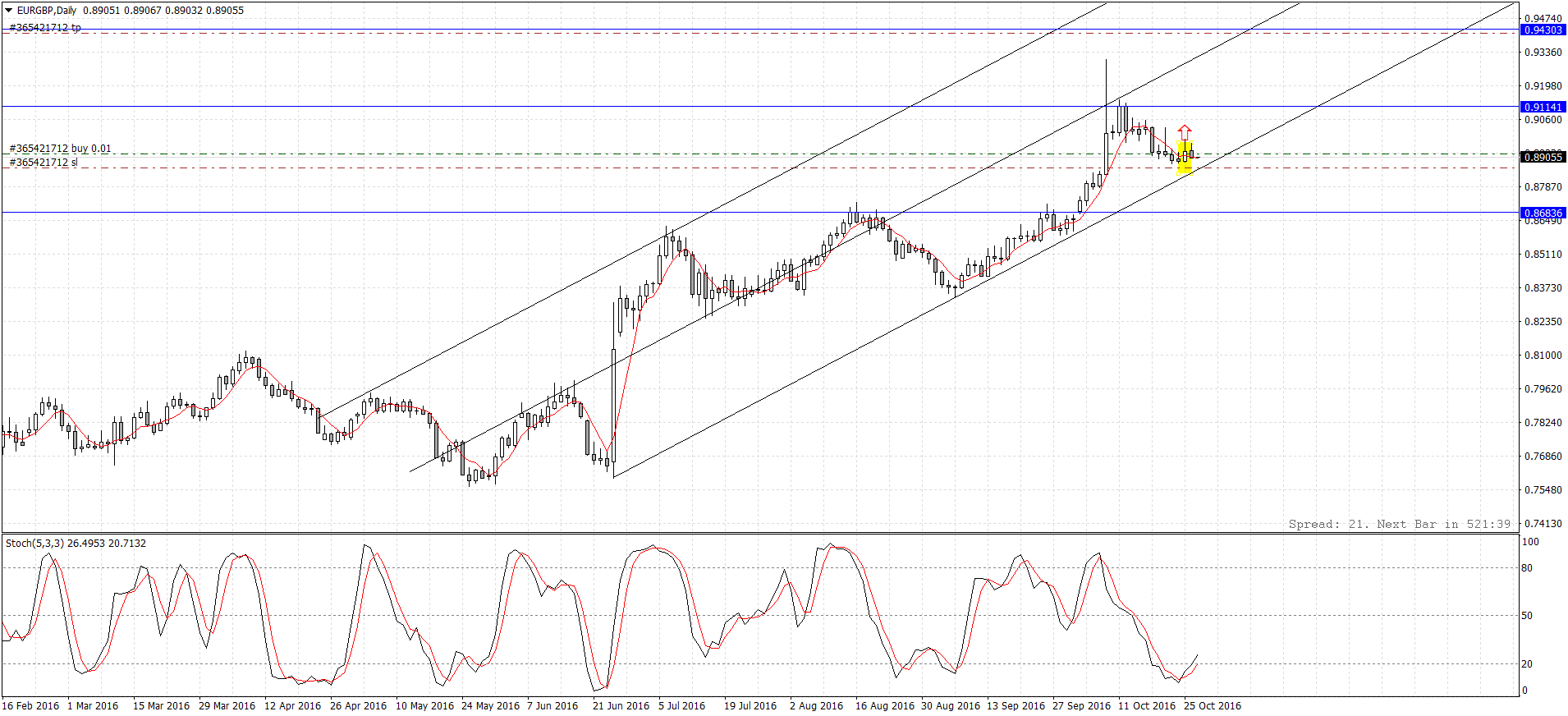Click the 16 Feb 2016 date label

click(30, 706)
